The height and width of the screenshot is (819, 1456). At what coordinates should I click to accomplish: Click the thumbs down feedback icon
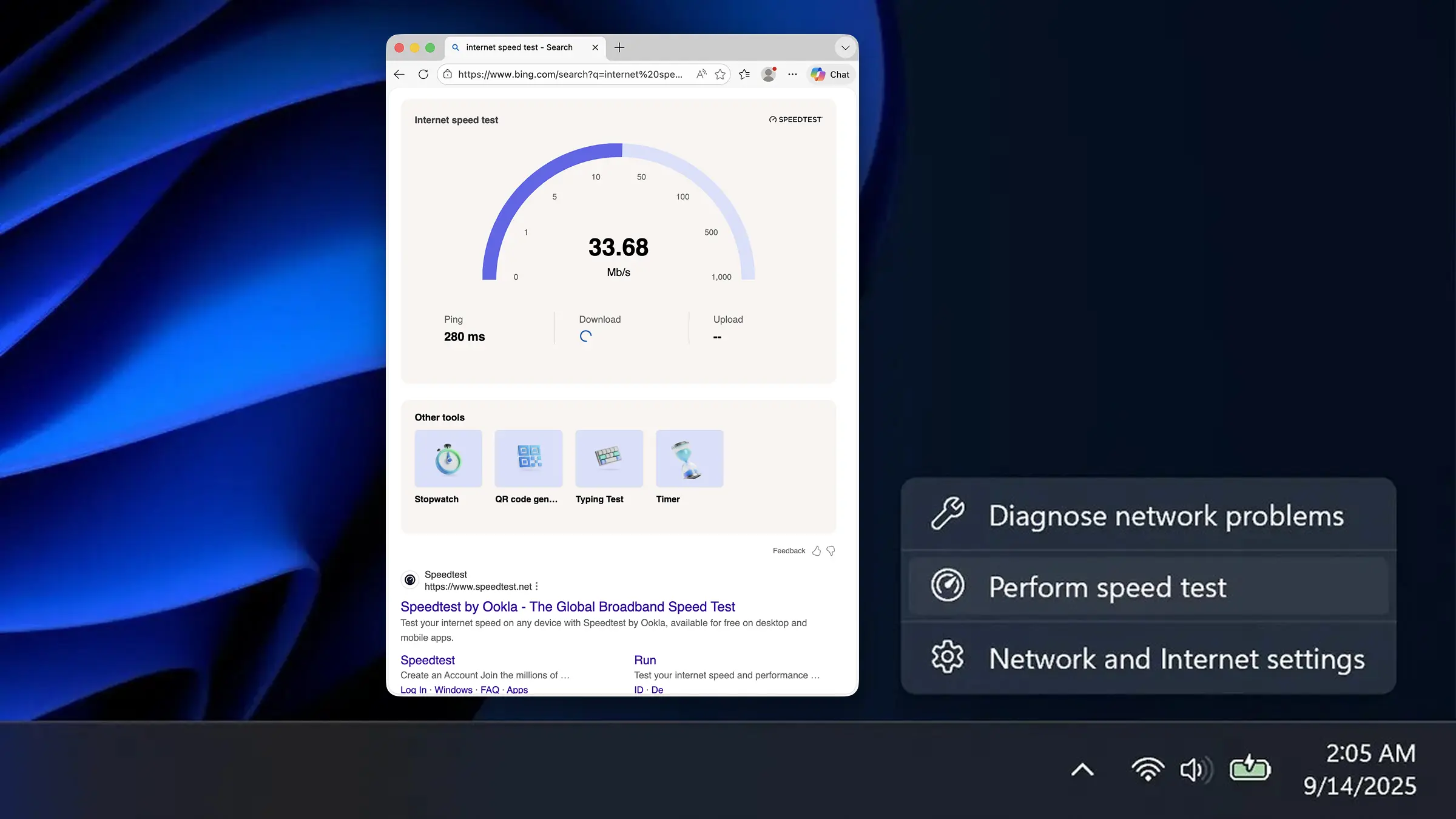point(831,551)
